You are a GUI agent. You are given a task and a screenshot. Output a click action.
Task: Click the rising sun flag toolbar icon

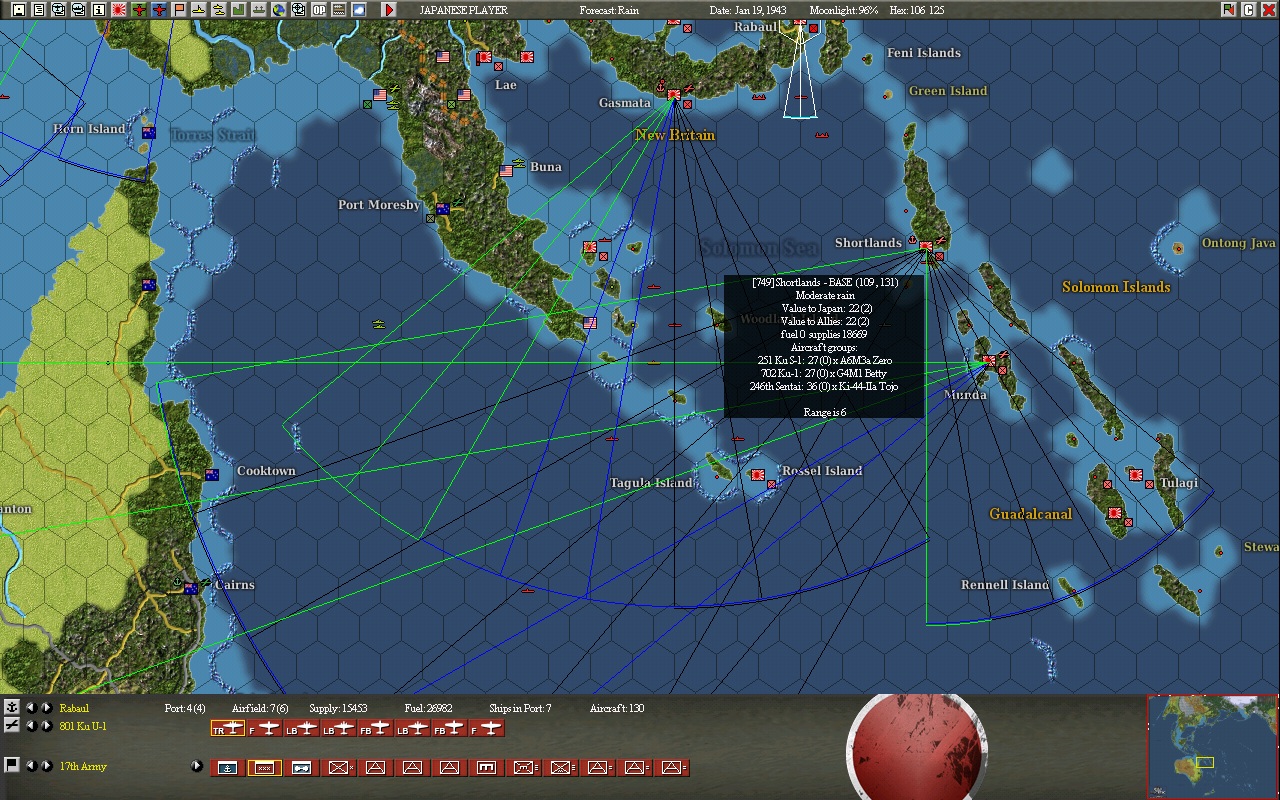point(119,10)
